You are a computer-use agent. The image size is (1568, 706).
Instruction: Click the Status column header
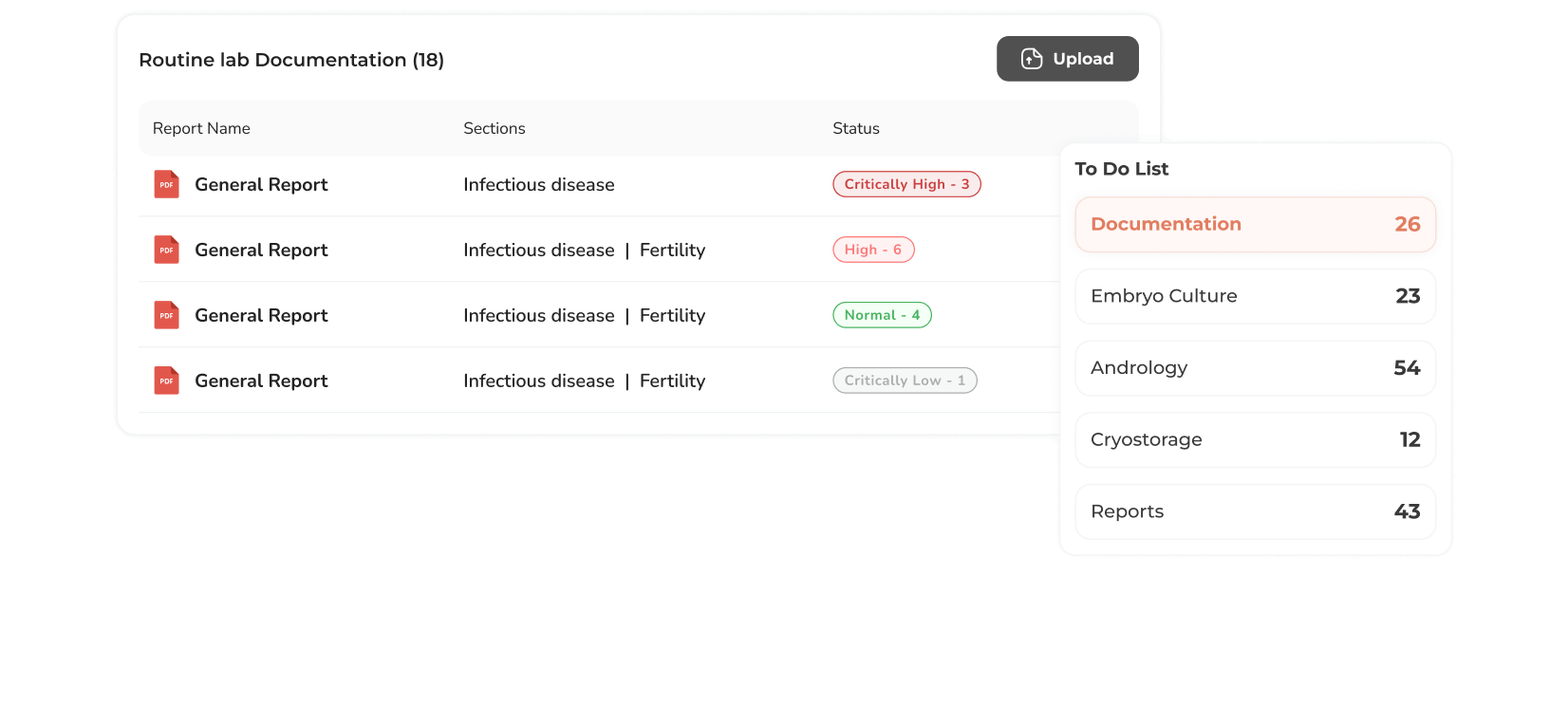point(855,128)
